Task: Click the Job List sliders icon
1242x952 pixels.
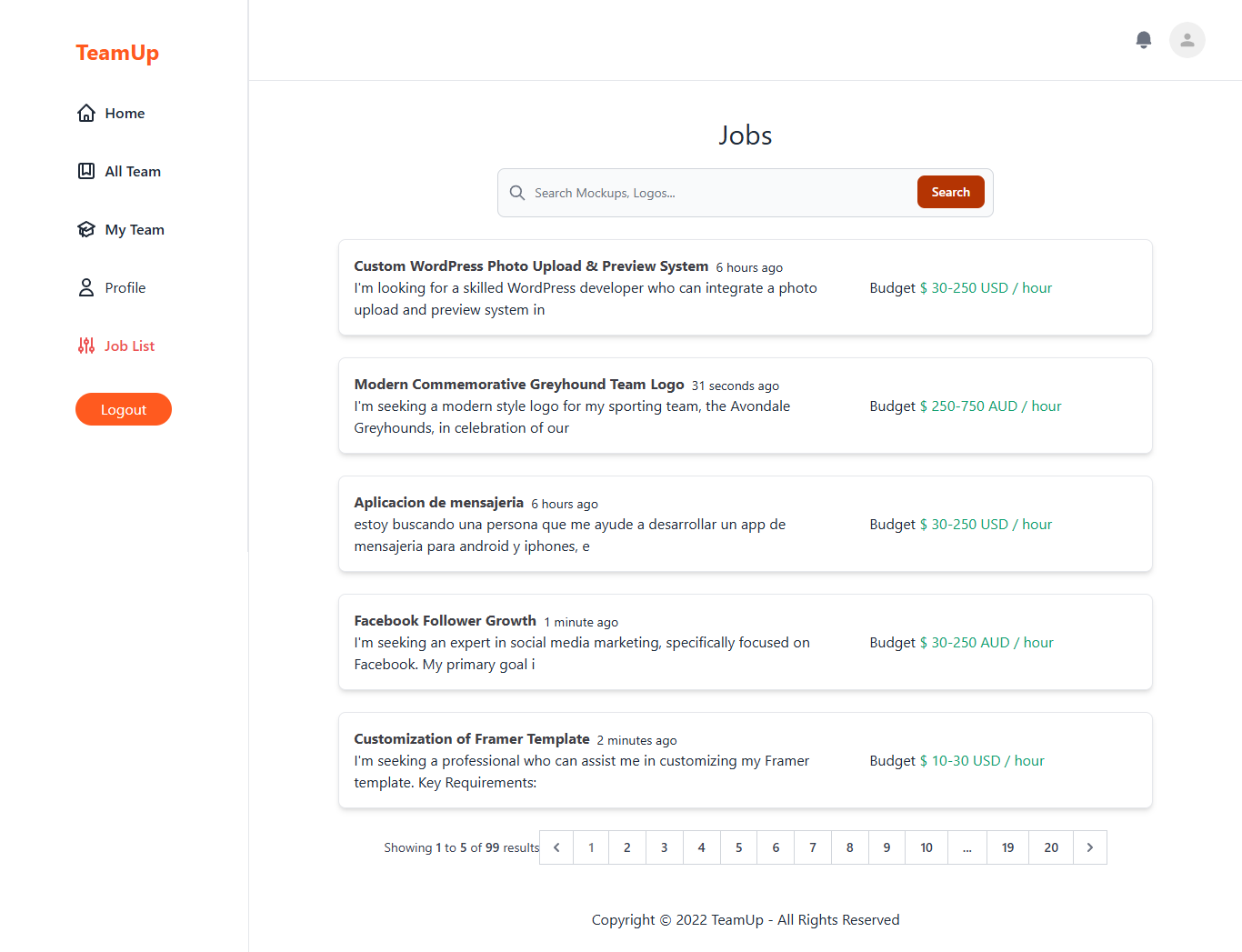Action: pyautogui.click(x=86, y=346)
